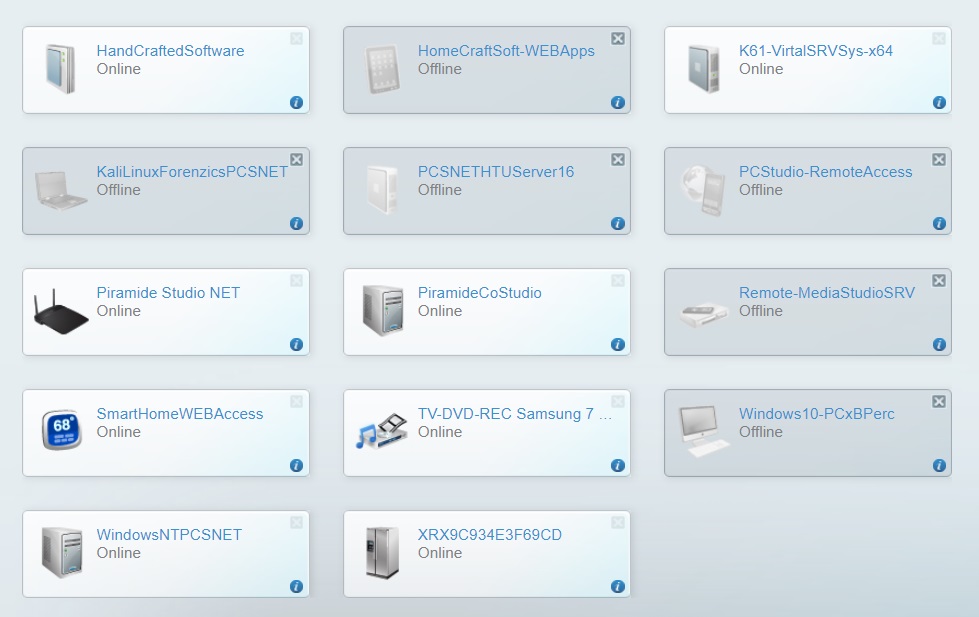Select the PiramideCoStudio device name
Viewport: 979px width, 617px height.
pos(480,293)
